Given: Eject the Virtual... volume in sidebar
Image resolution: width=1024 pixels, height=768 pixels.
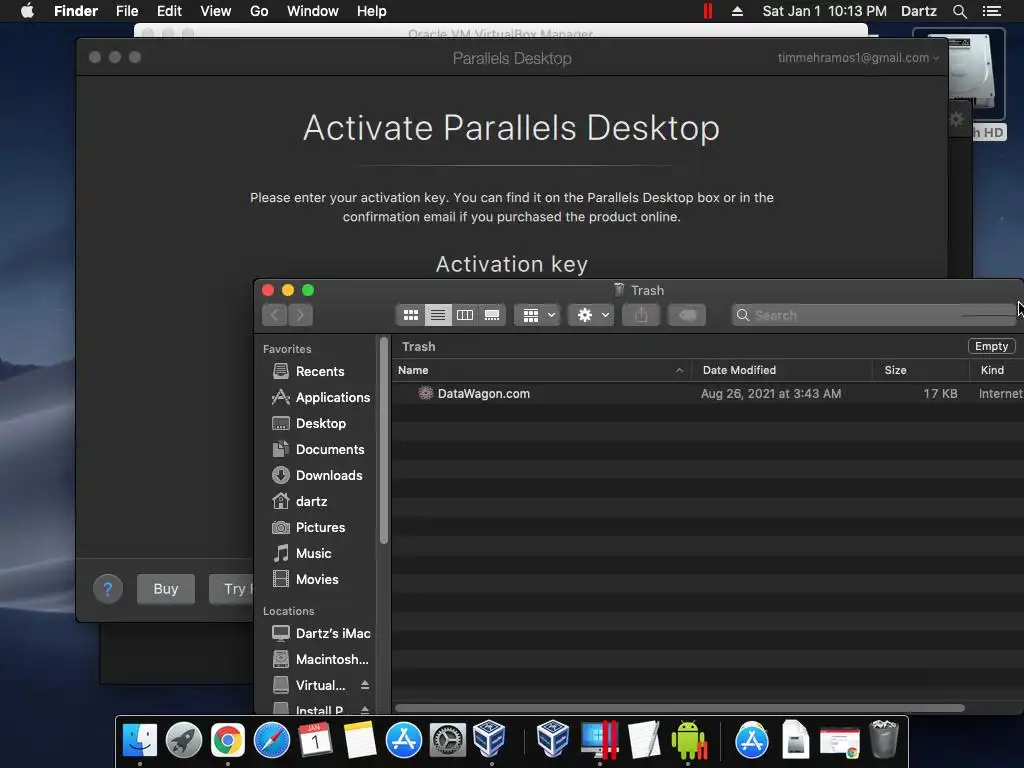Looking at the screenshot, I should (x=365, y=685).
